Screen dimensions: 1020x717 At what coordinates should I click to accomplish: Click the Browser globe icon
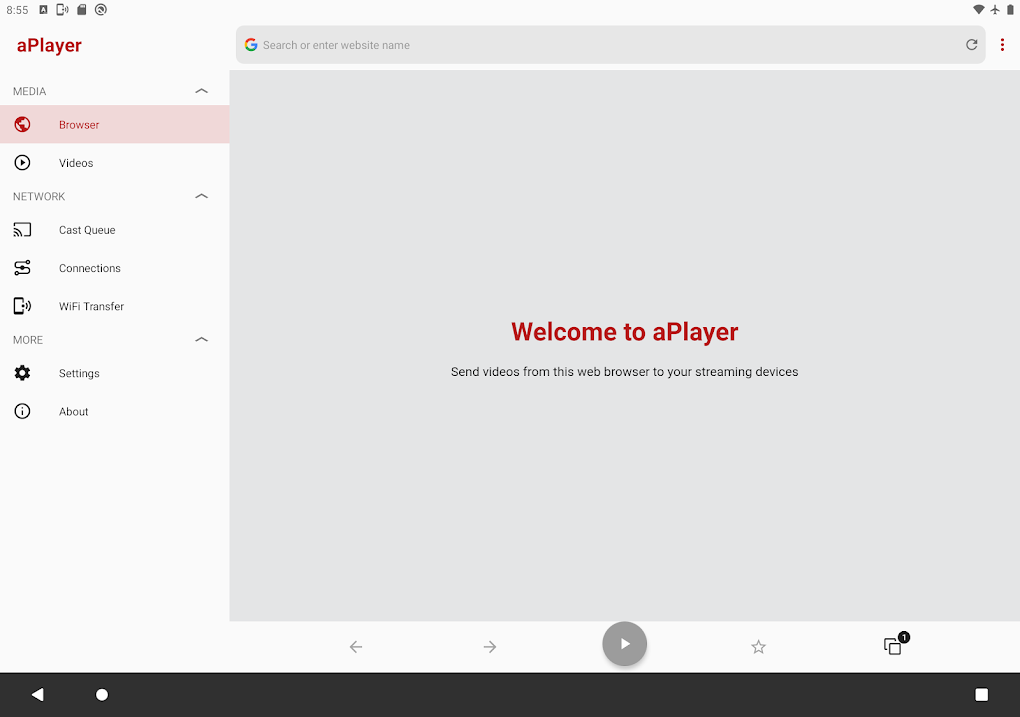[22, 124]
